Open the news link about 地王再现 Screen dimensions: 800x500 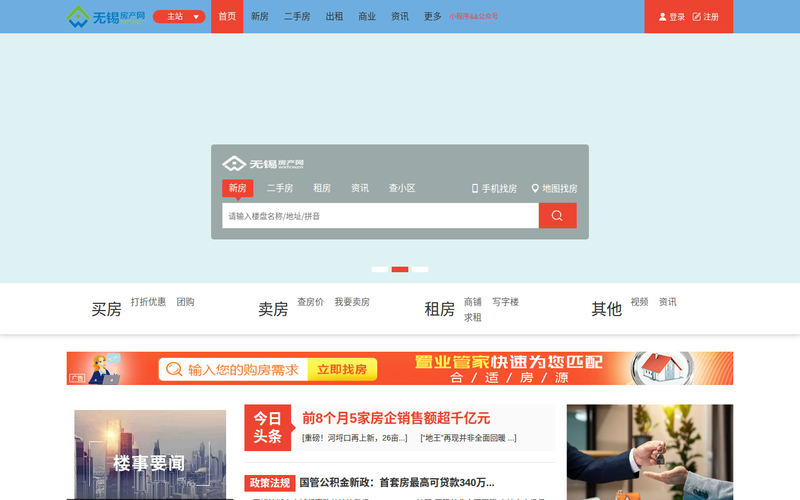[468, 438]
